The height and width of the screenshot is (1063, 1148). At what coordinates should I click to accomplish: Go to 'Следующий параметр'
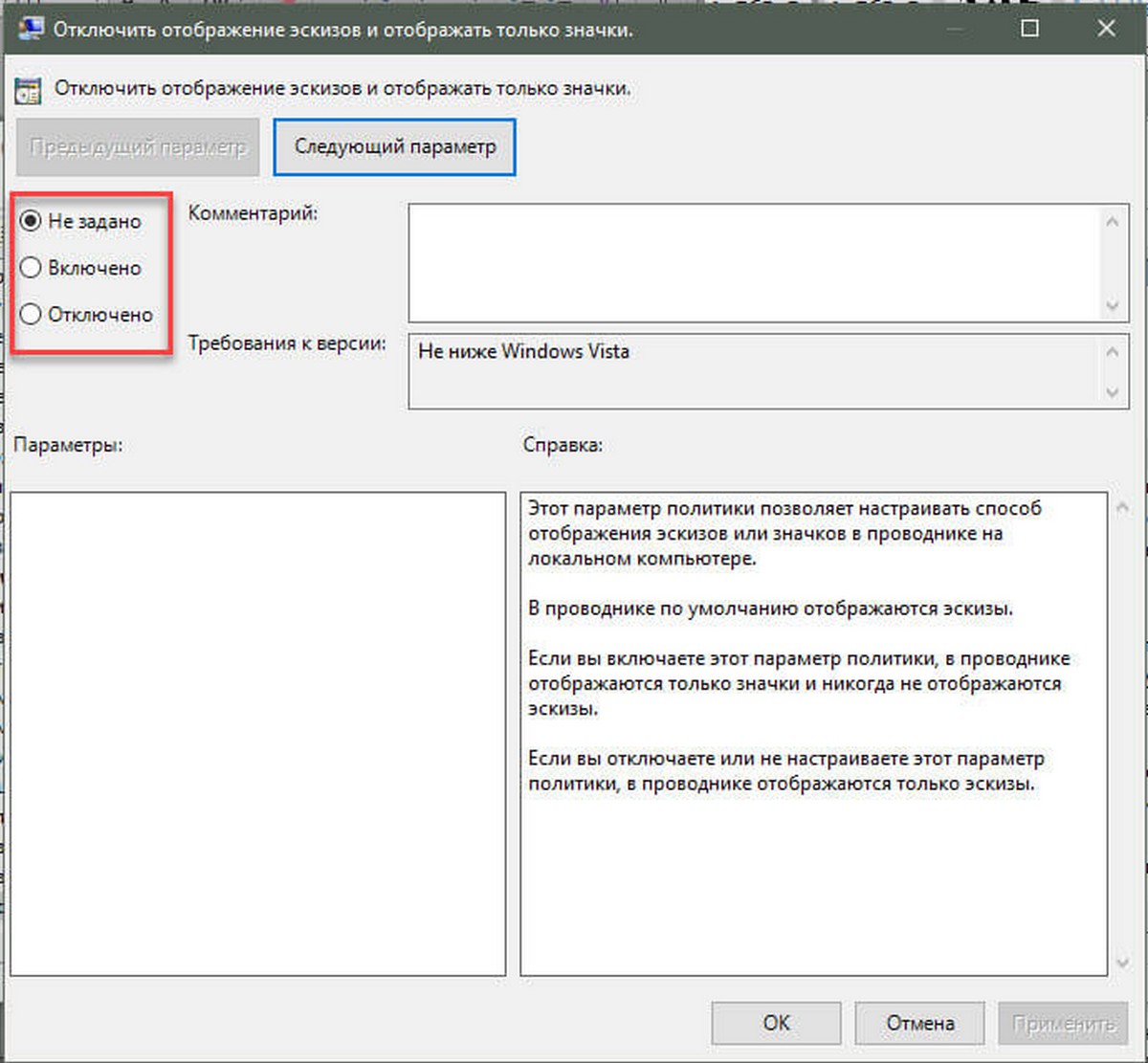[x=395, y=147]
